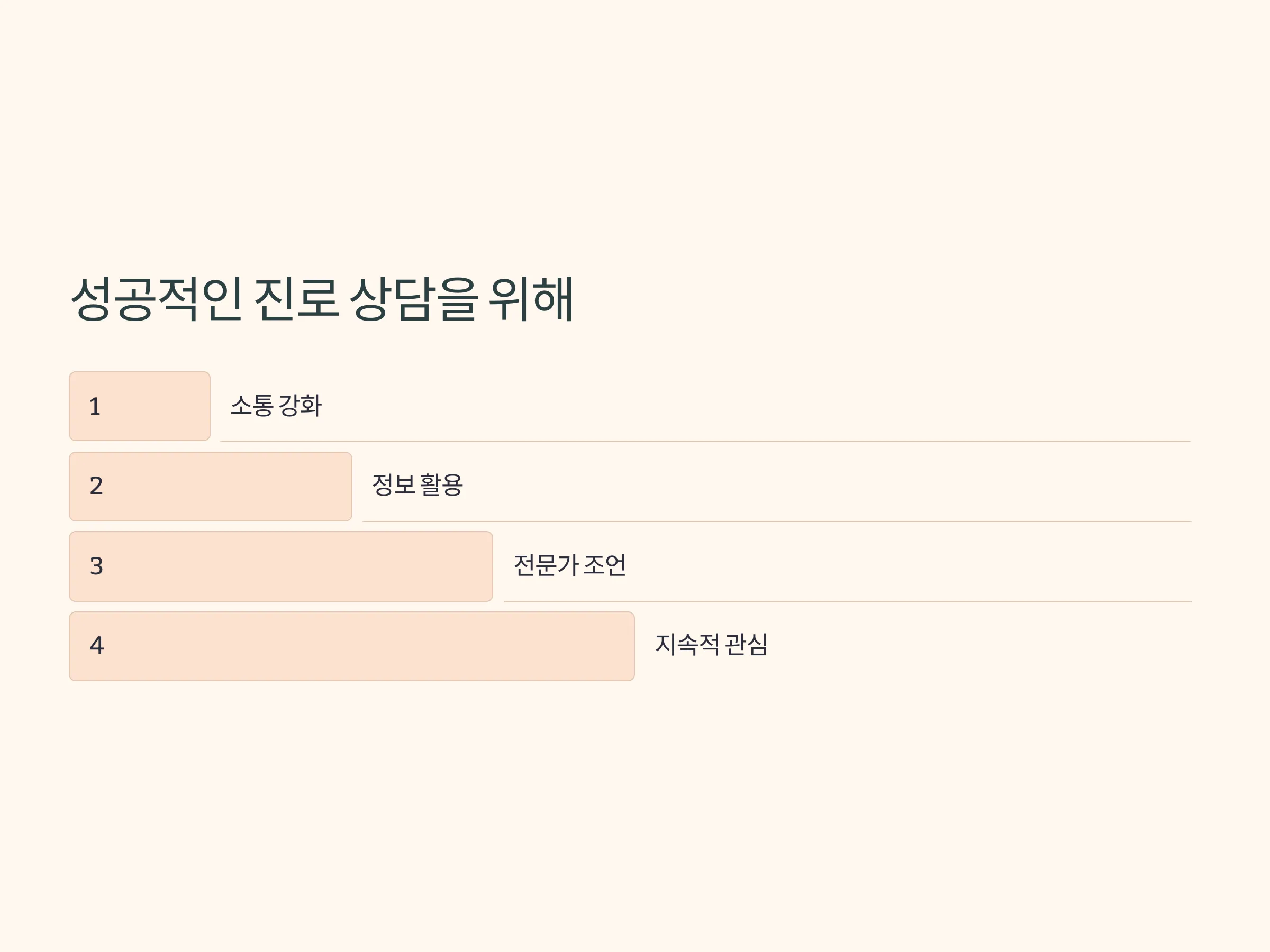Click the word 관심 in the last label
1270x952 pixels.
point(746,644)
